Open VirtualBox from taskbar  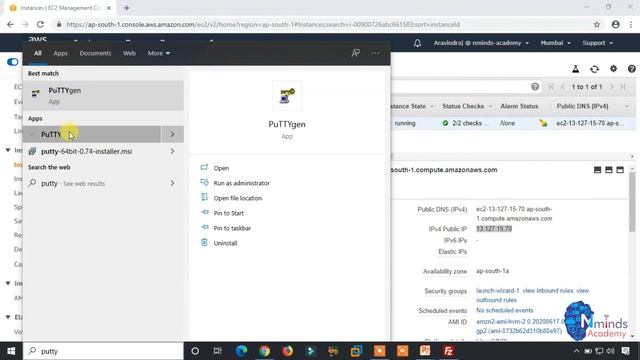click(x=356, y=351)
